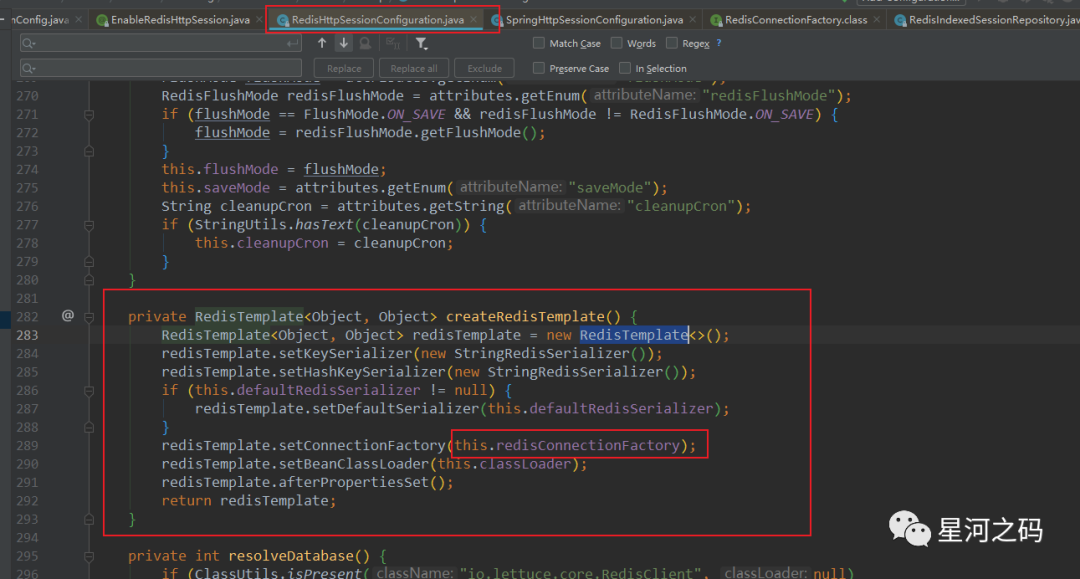This screenshot has height=579, width=1080.
Task: Click return redisTemplate statement on line 292
Action: 249,501
